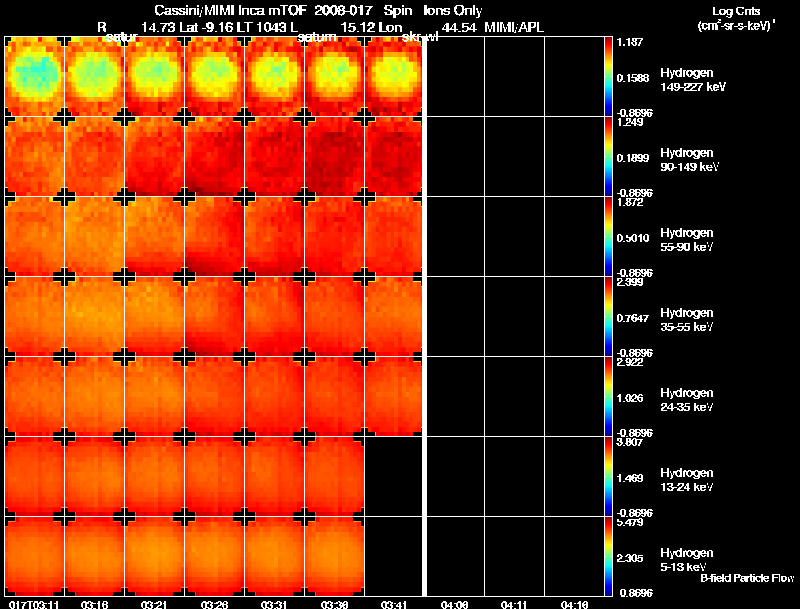
Task: Select the 2.305 color bar midpoint value
Action: point(630,559)
